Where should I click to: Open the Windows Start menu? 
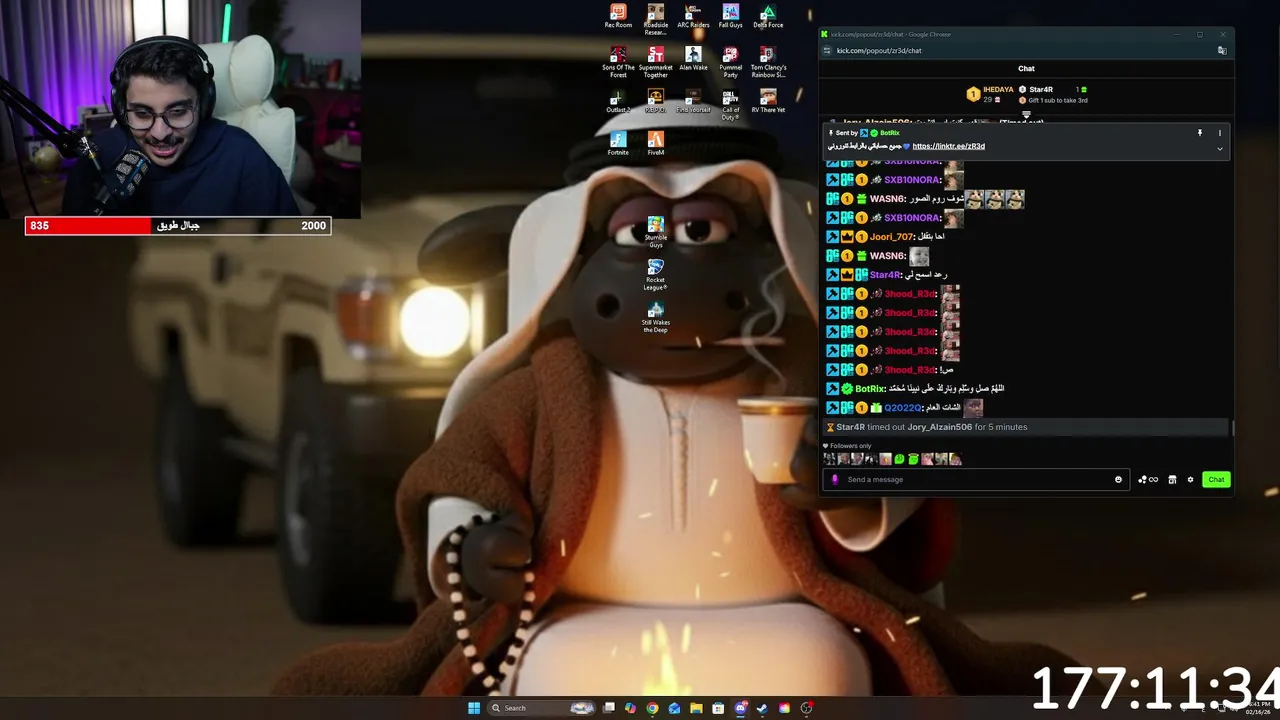click(x=474, y=708)
